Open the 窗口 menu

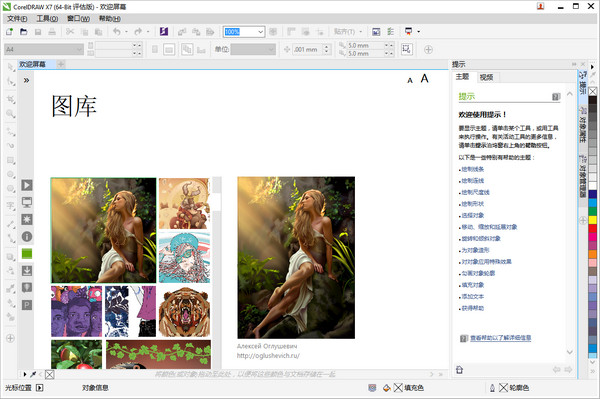(x=78, y=18)
